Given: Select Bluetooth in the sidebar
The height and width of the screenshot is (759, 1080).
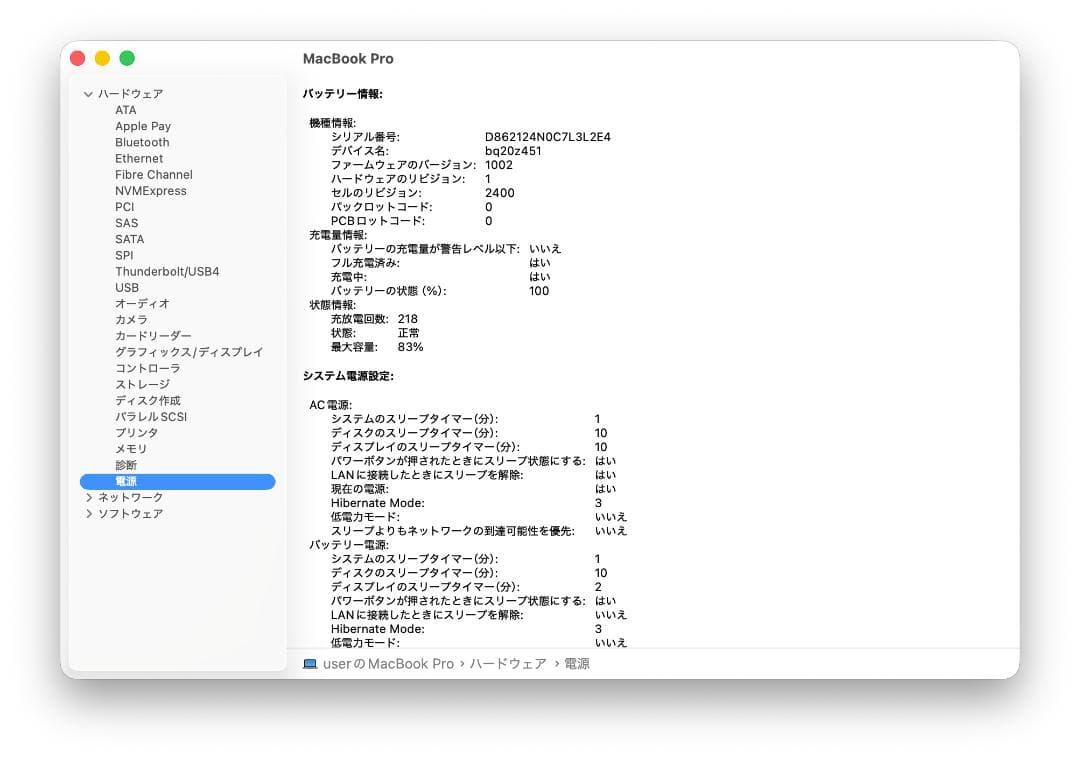Looking at the screenshot, I should 141,142.
